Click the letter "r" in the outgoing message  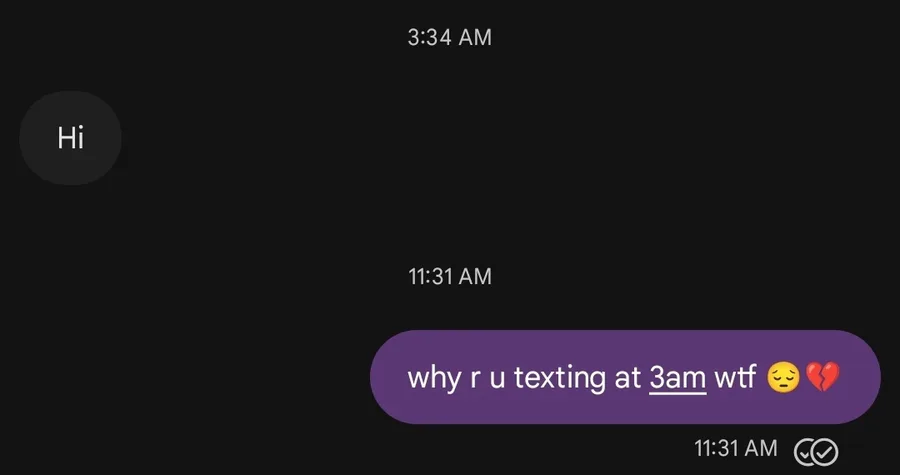[475, 381]
